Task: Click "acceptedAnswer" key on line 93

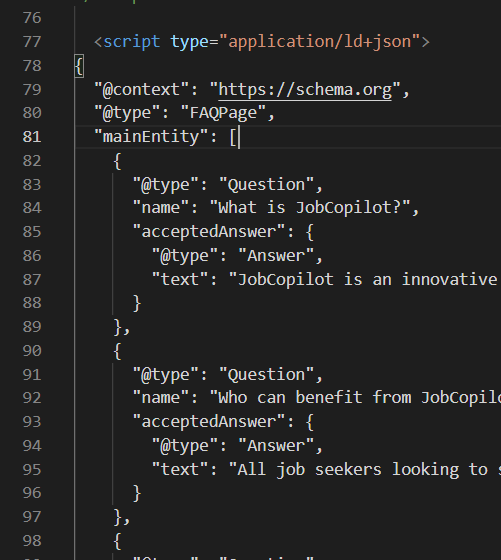Action: coord(209,421)
